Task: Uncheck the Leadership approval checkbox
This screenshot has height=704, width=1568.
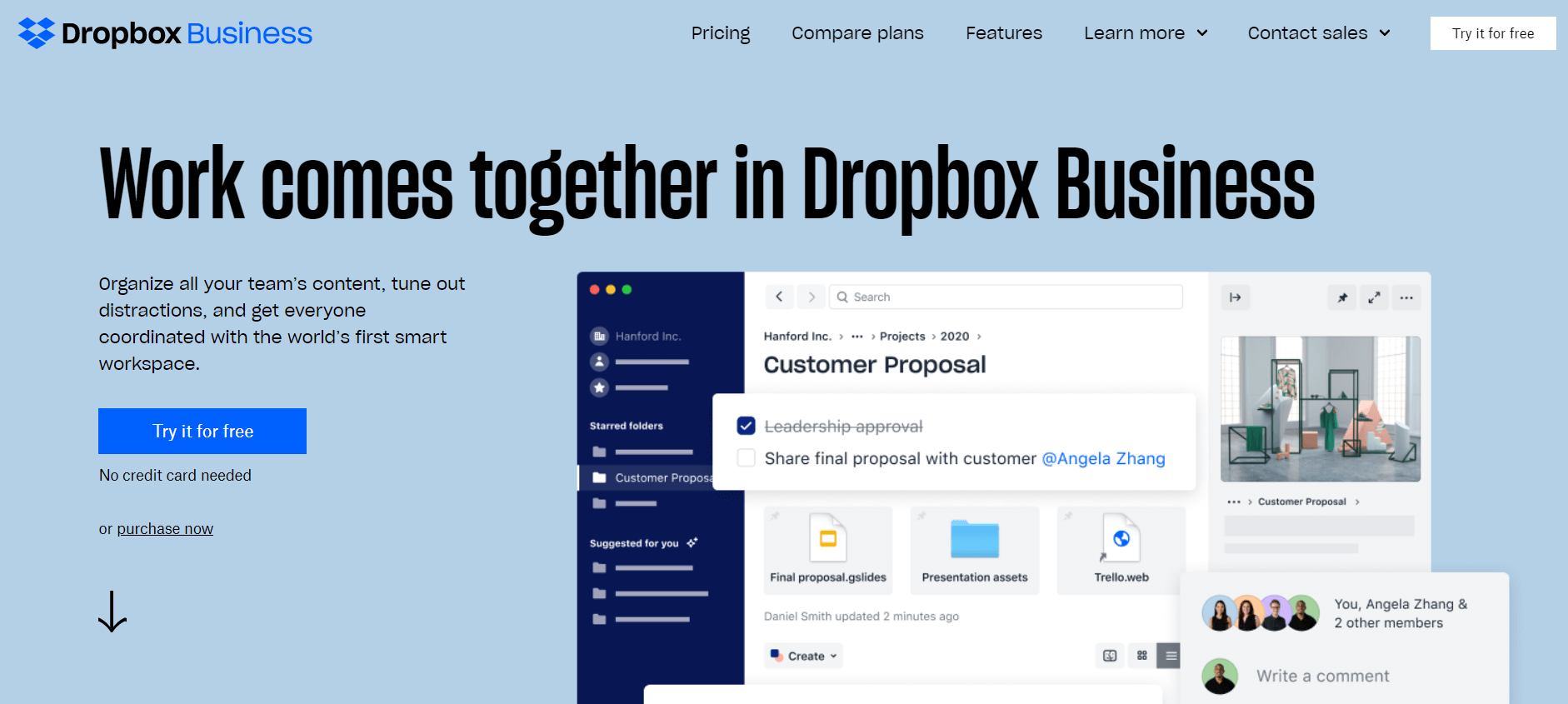Action: point(747,426)
